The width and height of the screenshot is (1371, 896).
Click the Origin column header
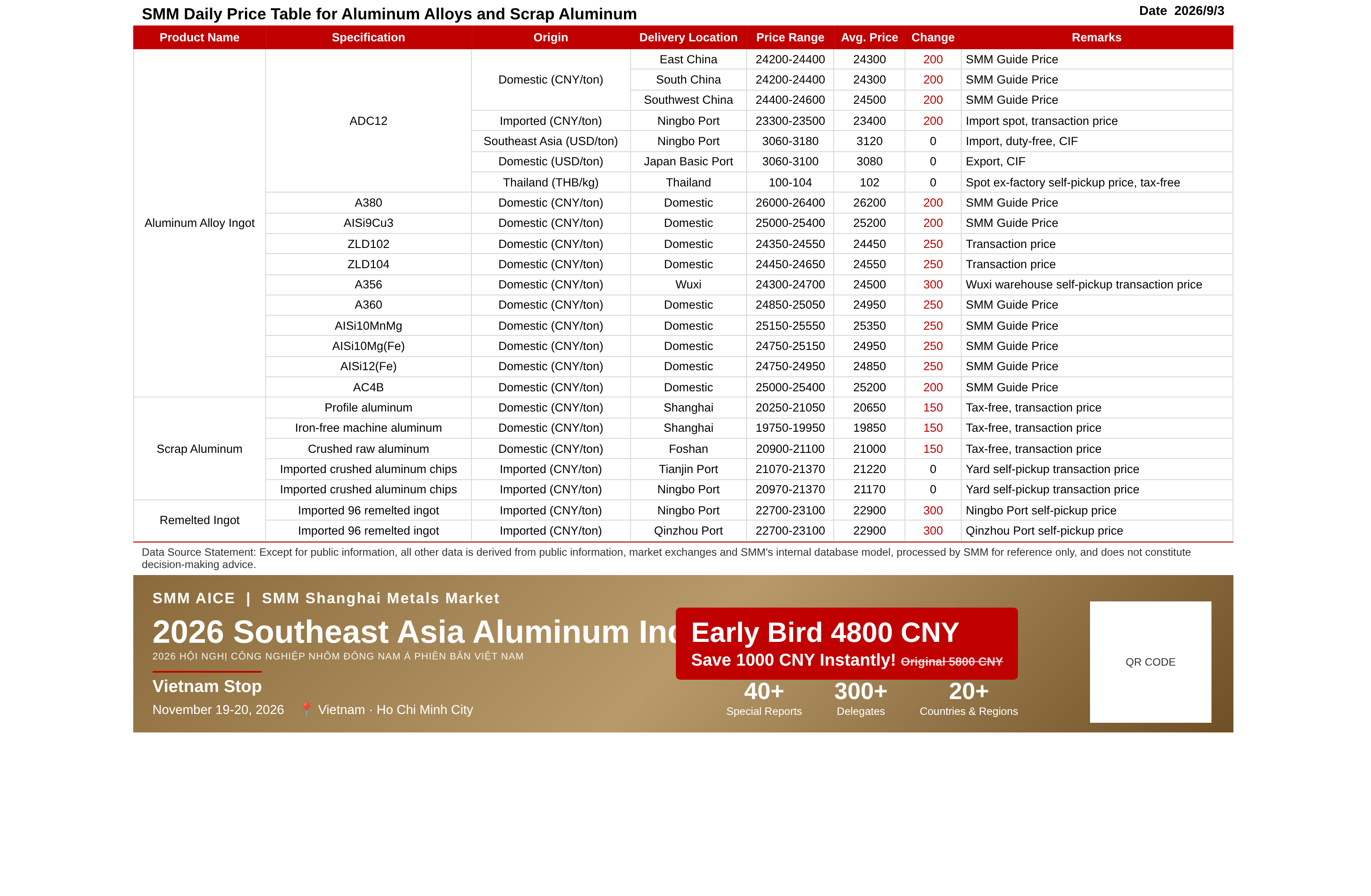pos(551,37)
